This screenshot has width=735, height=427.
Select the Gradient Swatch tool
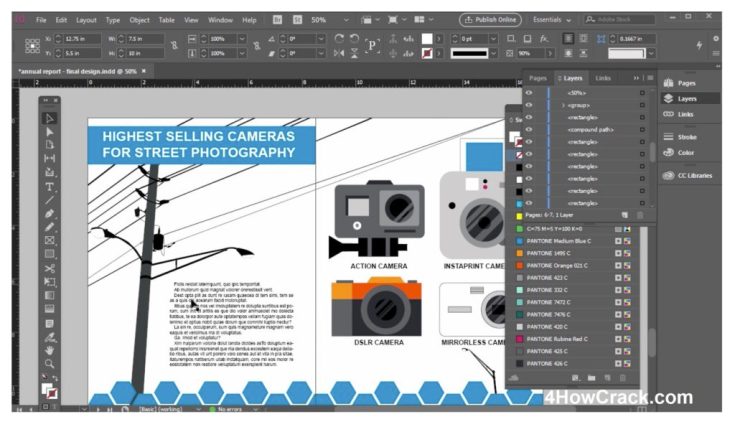pos(49,295)
